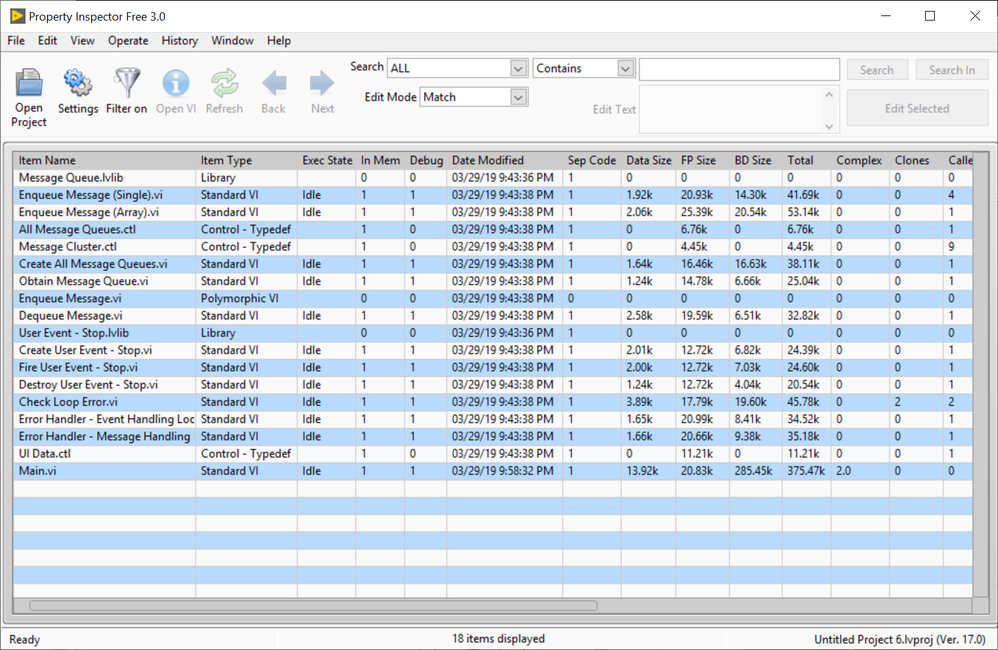Select the Create User Event - Stop.vi row
Image resolution: width=998 pixels, height=650 pixels.
(493, 350)
